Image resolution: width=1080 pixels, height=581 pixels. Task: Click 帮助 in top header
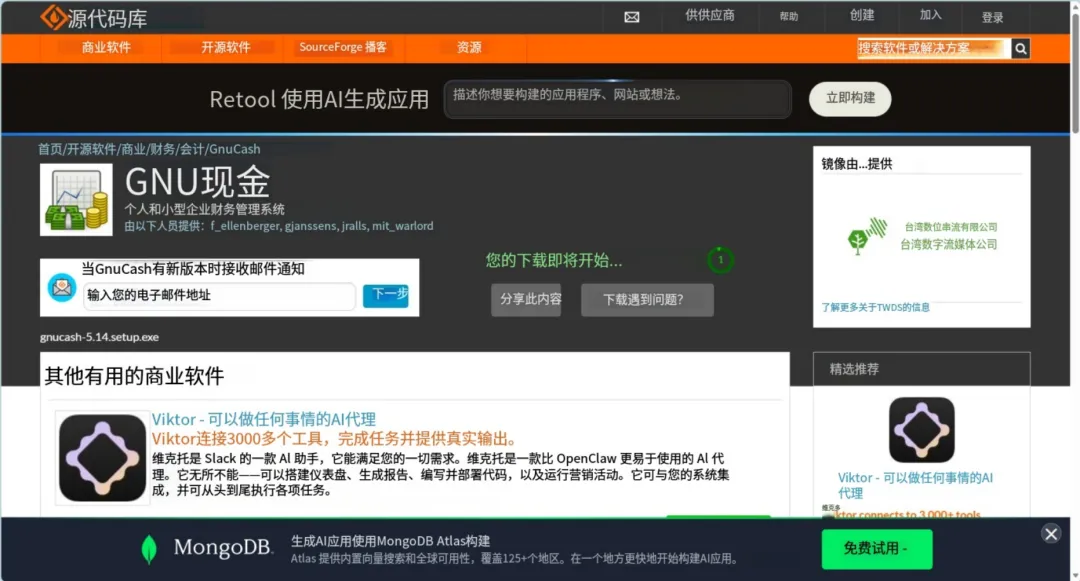(789, 17)
